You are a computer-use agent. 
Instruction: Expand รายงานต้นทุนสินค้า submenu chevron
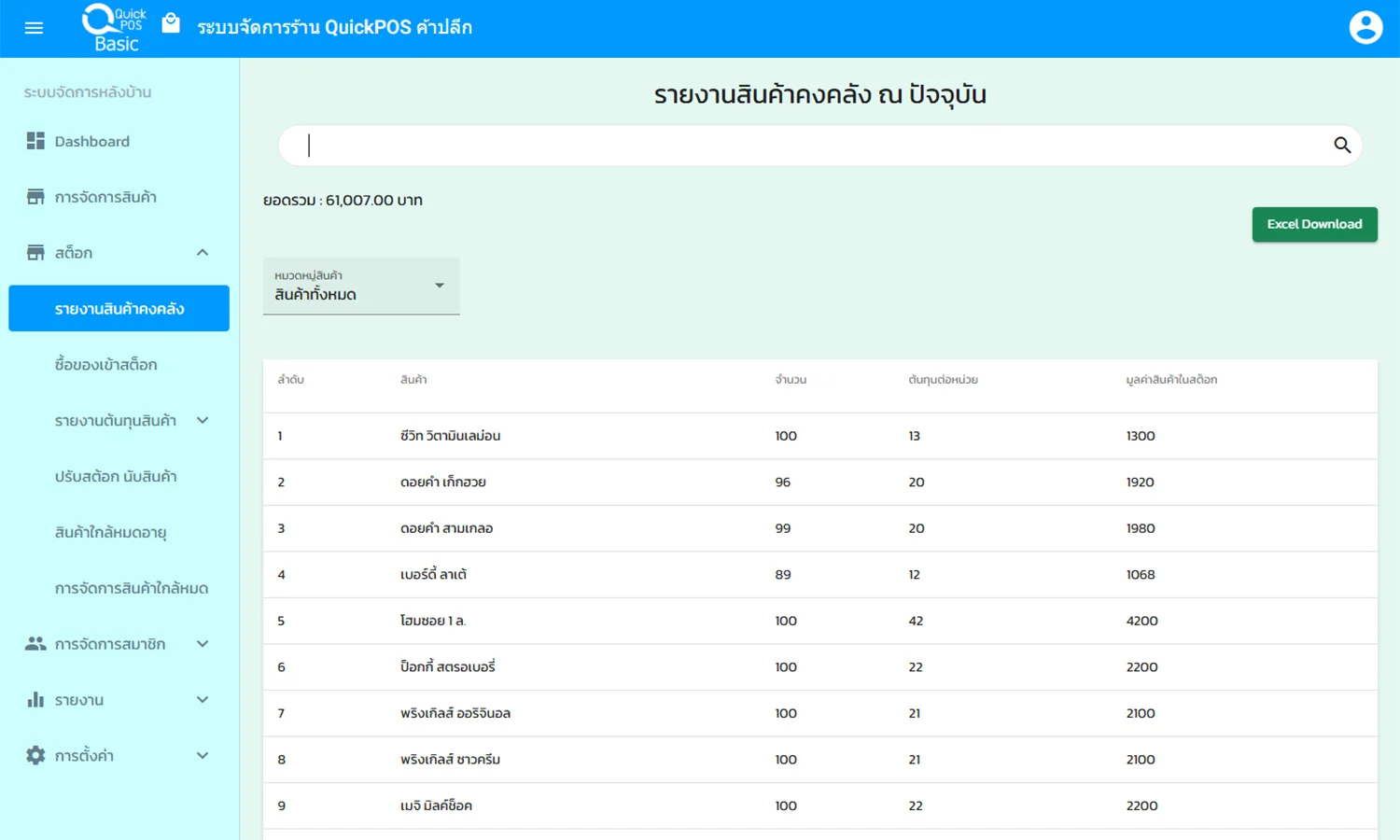pos(203,421)
